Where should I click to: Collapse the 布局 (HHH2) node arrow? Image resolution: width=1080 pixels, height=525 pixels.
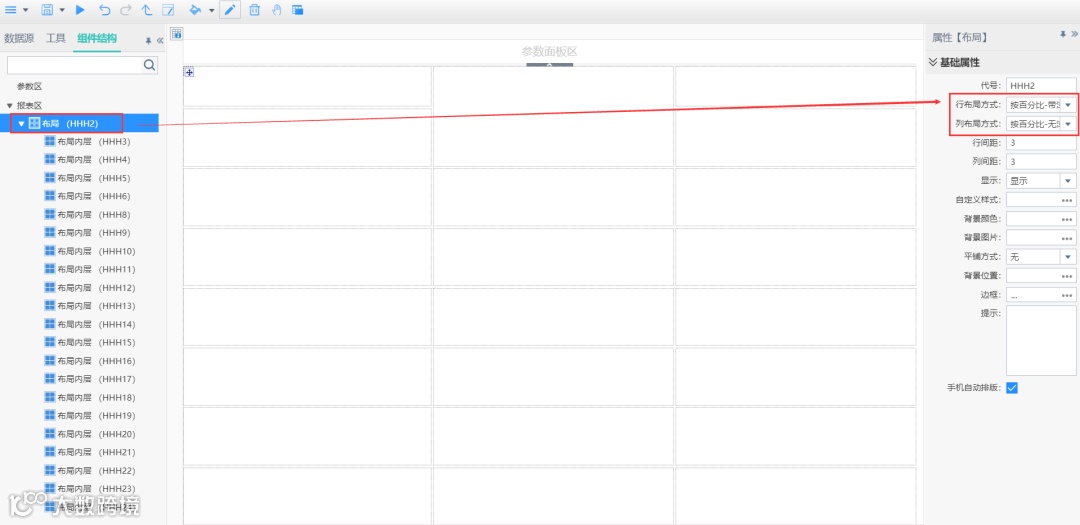(x=21, y=124)
